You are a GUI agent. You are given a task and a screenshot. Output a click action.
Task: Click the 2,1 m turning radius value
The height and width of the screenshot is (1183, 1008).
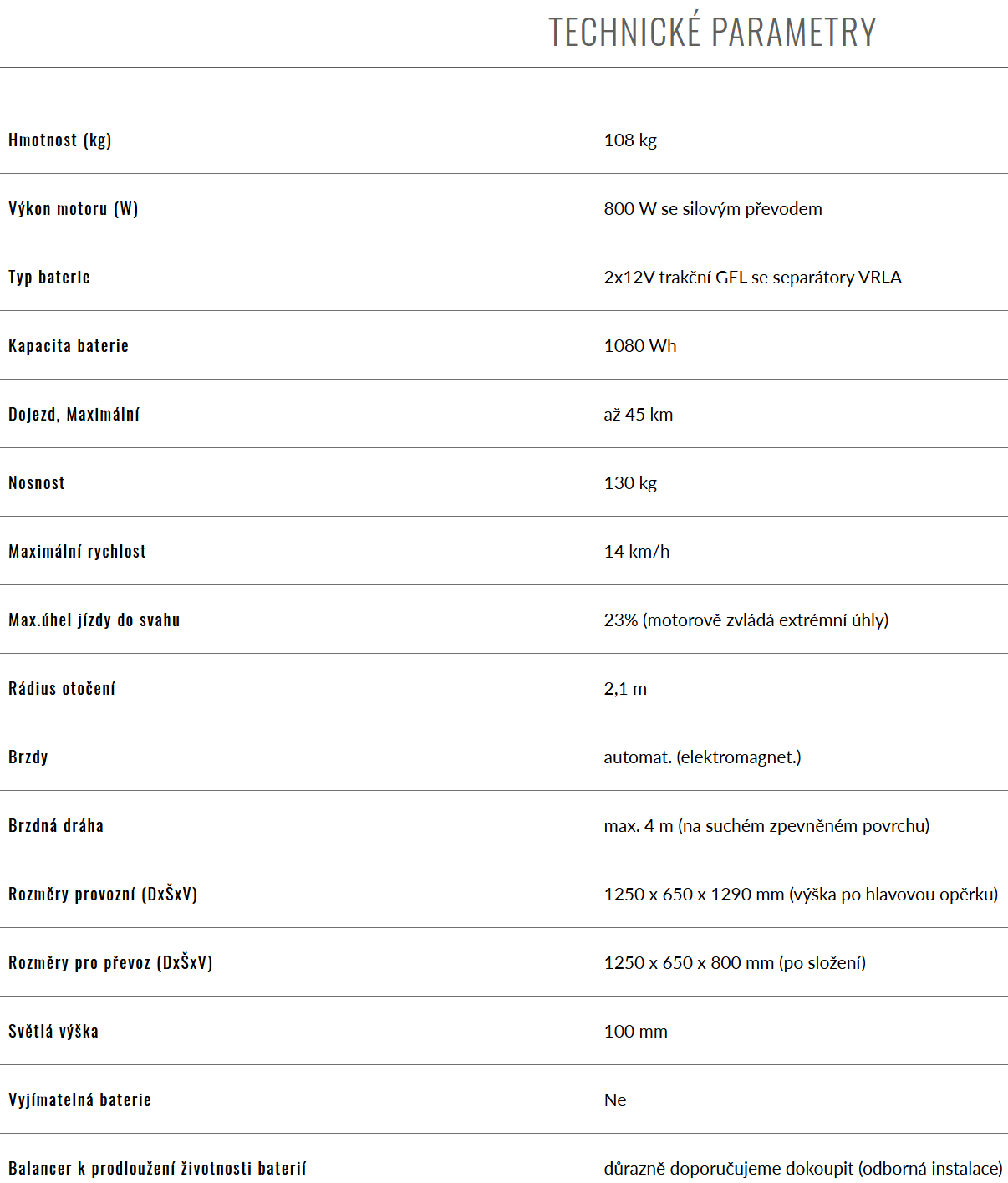coord(625,689)
